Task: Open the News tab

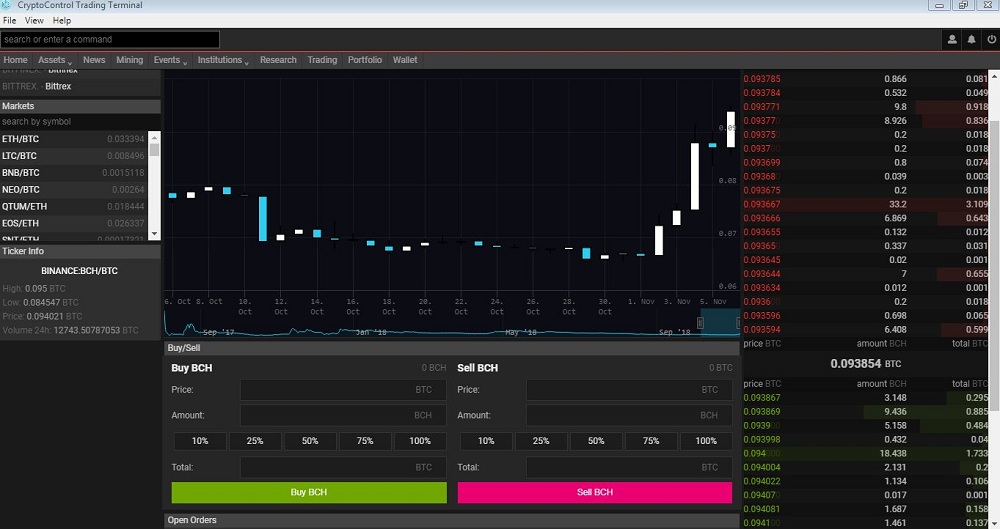Action: tap(94, 60)
